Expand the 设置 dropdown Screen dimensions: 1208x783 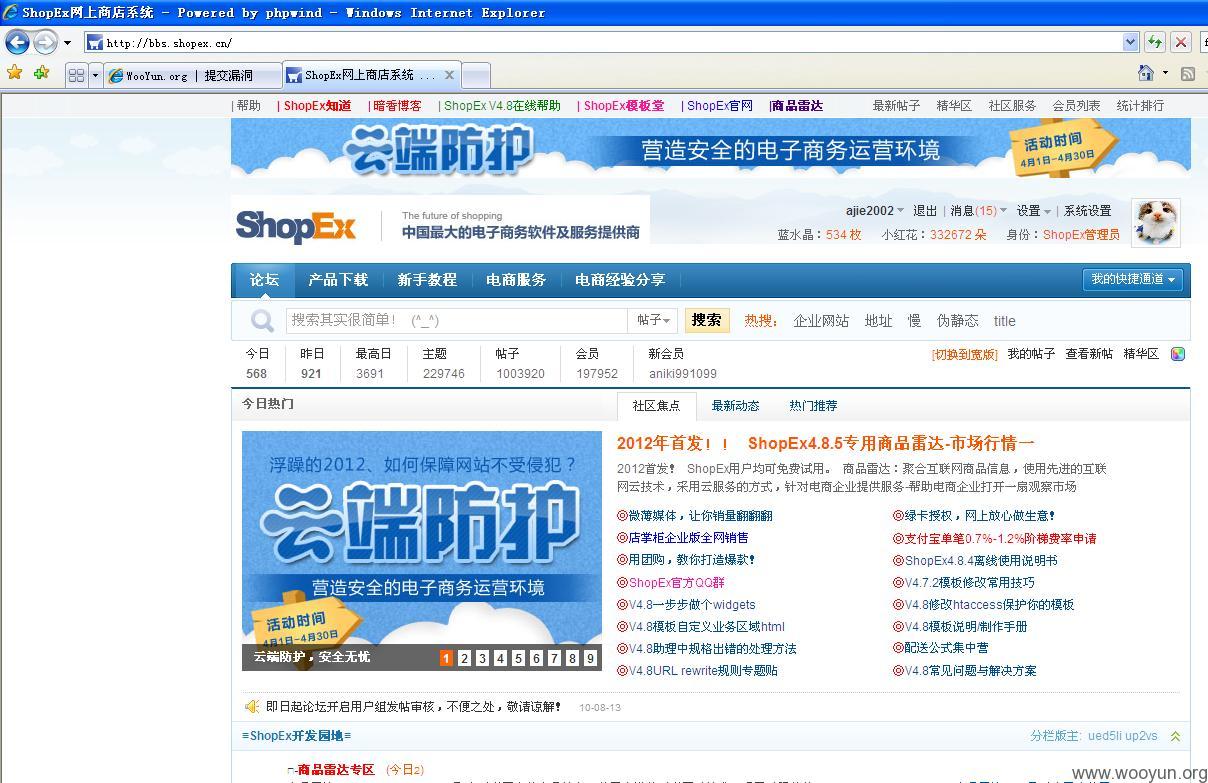[1033, 211]
